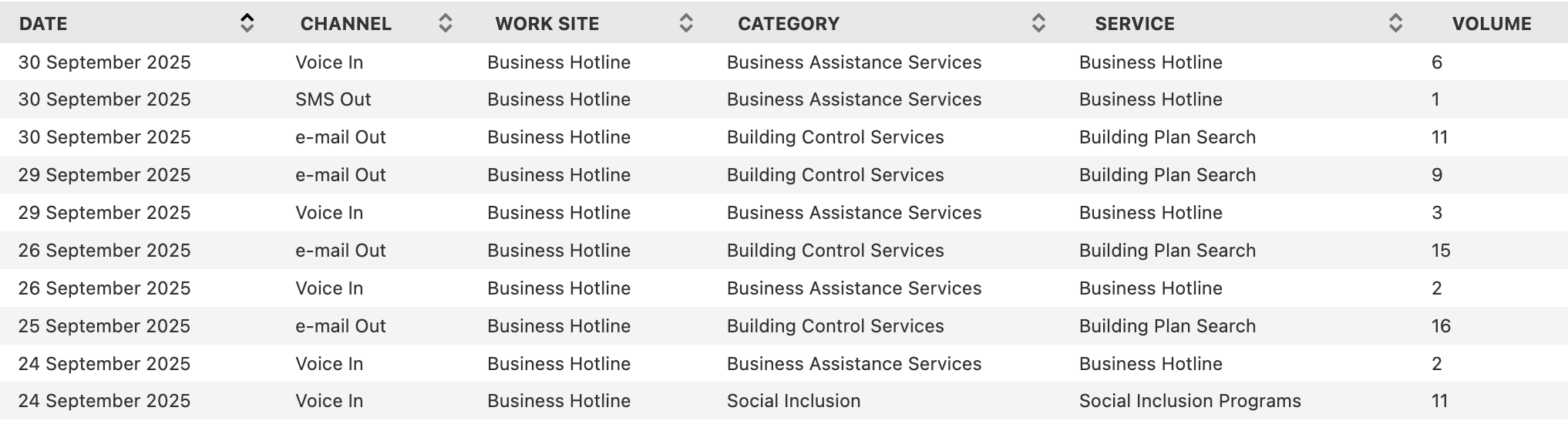Click the Social Inclusion Programs service cell
This screenshot has width=1568, height=421.
[1189, 401]
